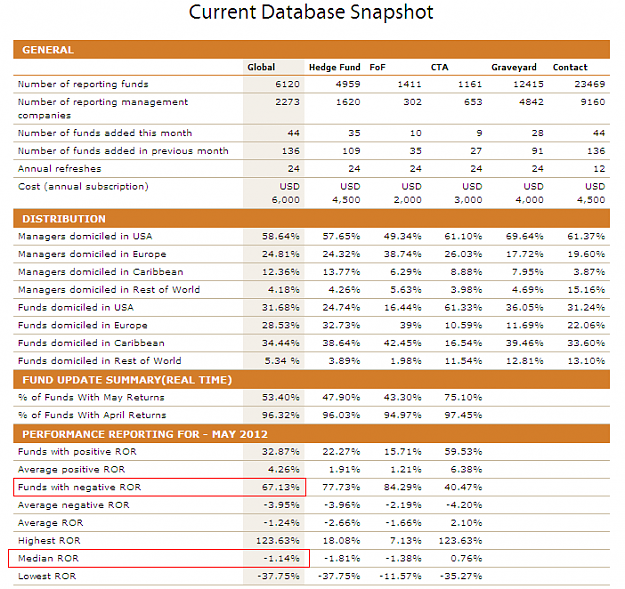
Task: Select Managers domiciled in Rest of World
Action: point(109,290)
